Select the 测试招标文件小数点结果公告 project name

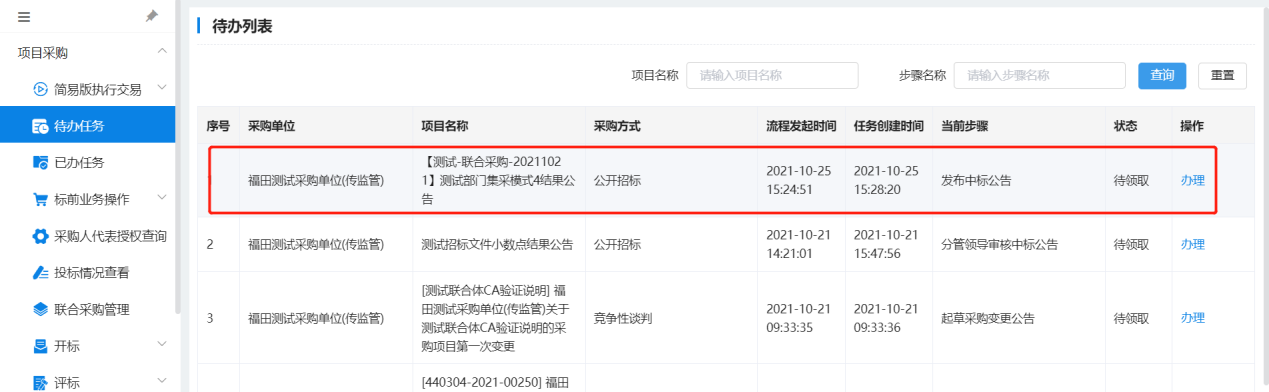coord(497,244)
